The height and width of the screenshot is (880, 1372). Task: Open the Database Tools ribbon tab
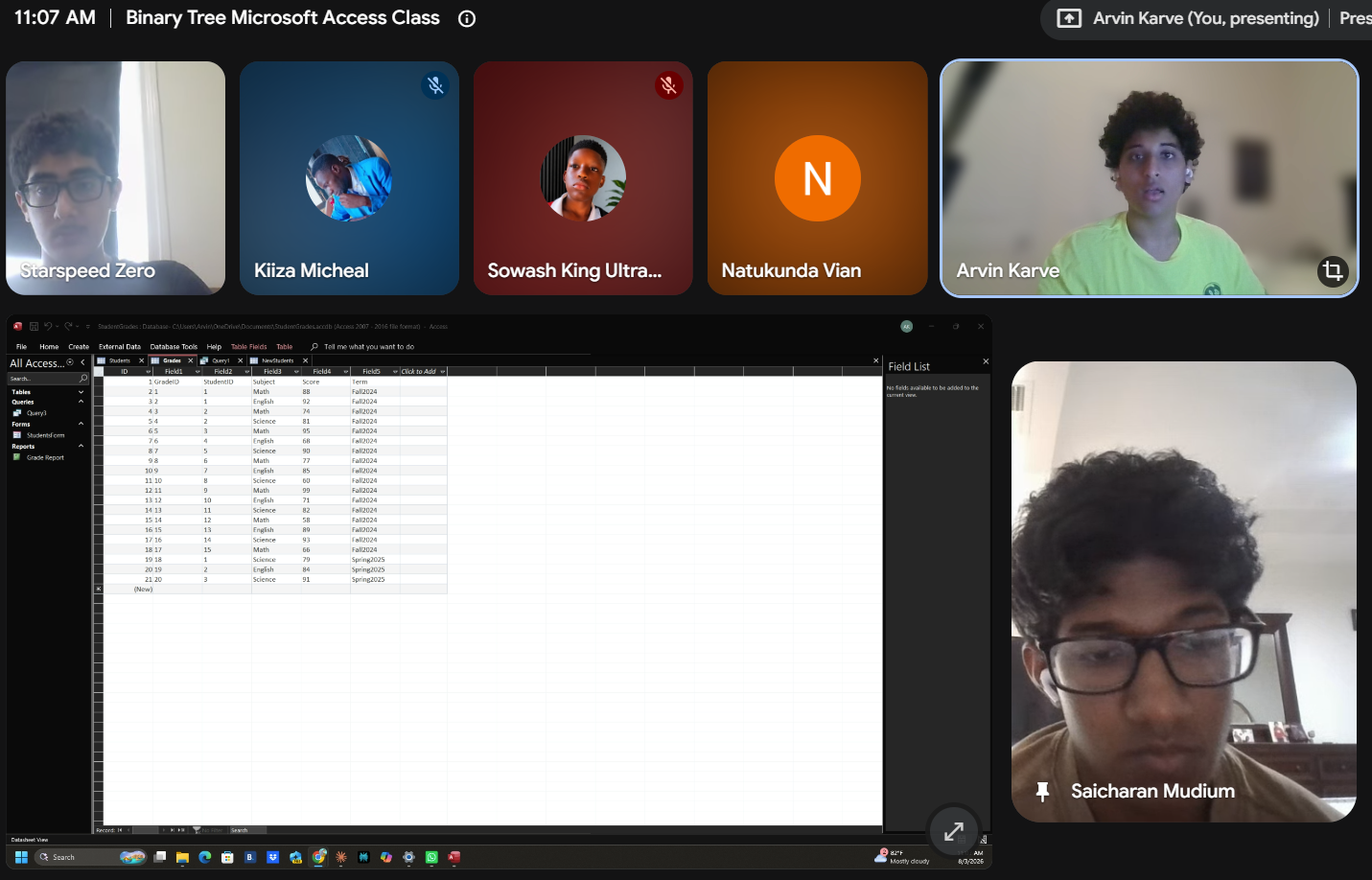[x=174, y=347]
